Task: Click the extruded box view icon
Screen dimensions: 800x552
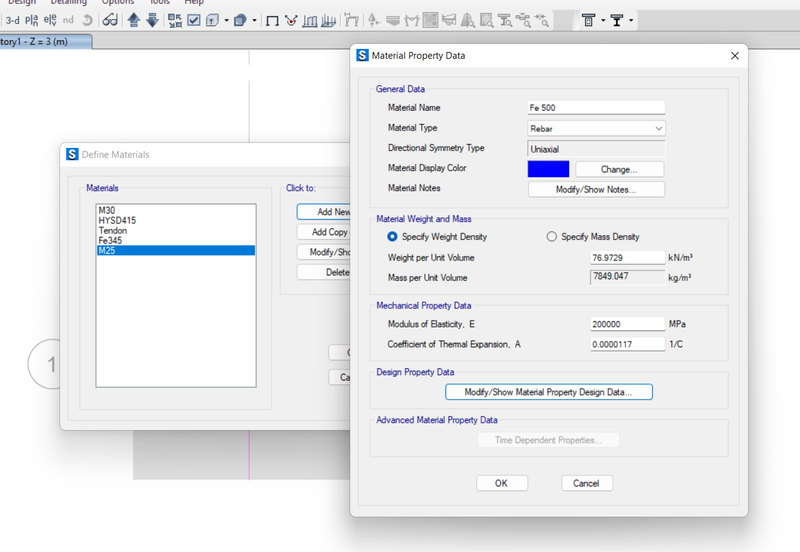Action: click(x=213, y=20)
